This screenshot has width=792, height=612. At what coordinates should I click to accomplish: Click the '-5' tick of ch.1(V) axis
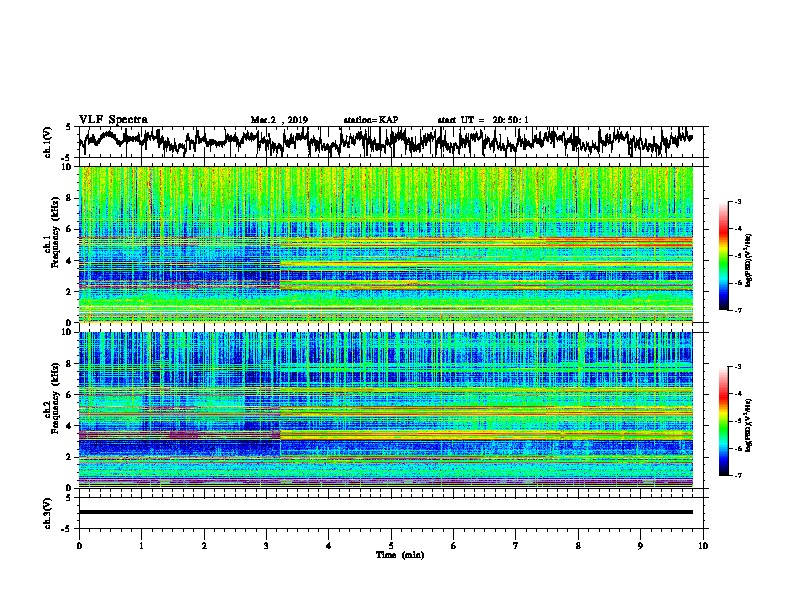(67, 158)
